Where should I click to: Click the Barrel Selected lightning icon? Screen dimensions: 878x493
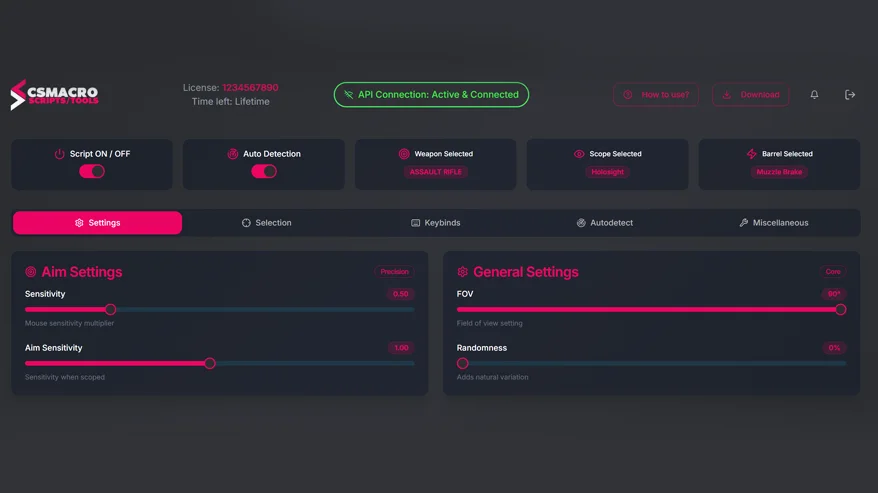[x=751, y=154]
